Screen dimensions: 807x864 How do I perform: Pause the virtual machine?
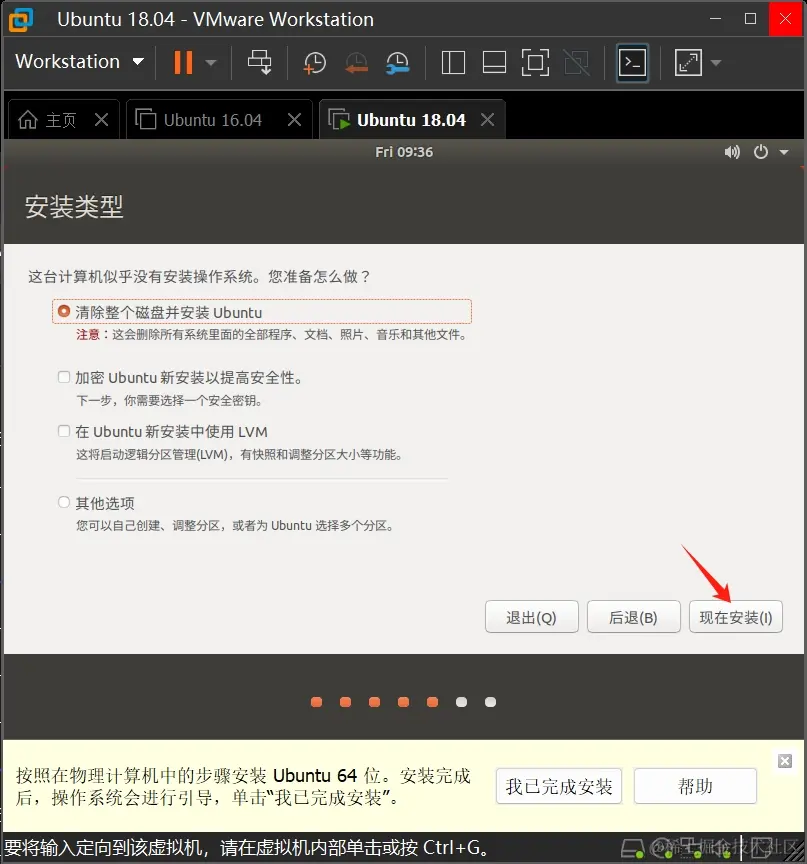coord(183,62)
